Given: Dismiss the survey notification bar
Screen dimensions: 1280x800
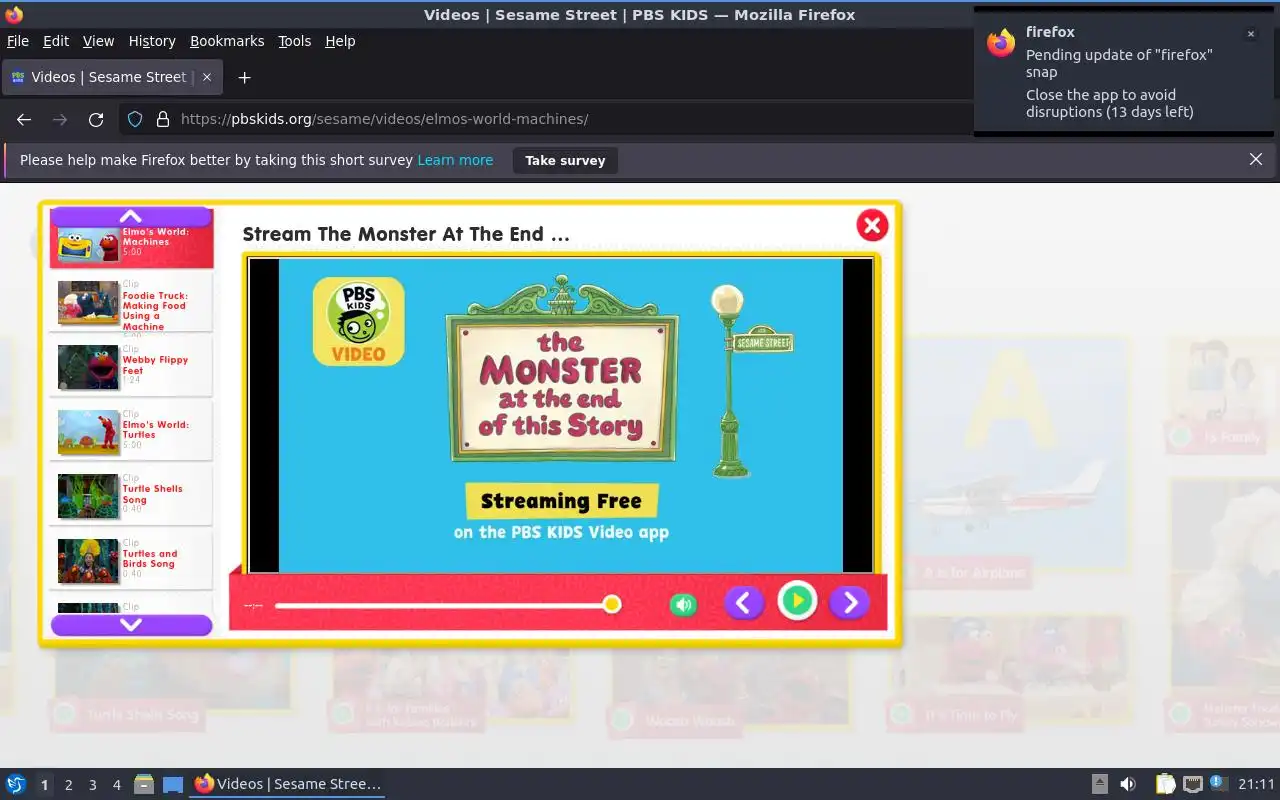Looking at the screenshot, I should coord(1256,159).
